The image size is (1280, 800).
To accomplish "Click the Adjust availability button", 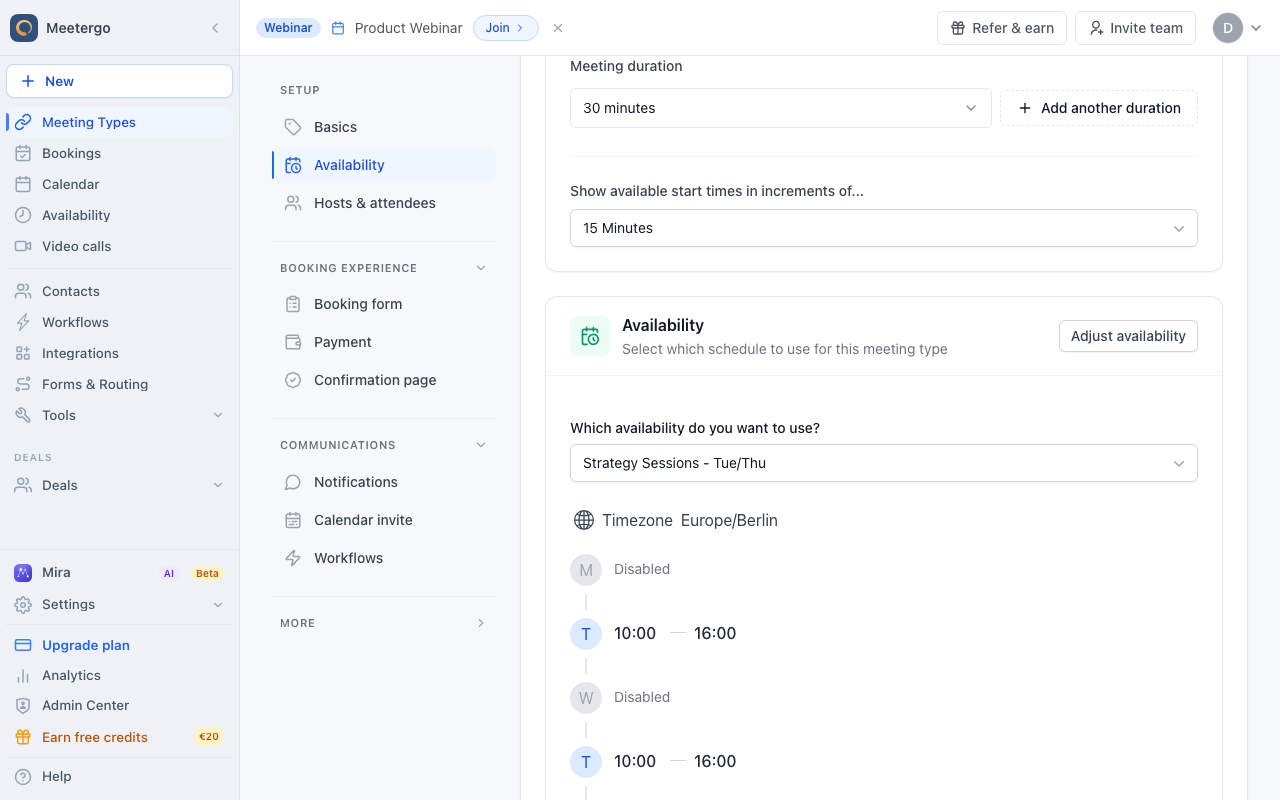I will 1128,336.
